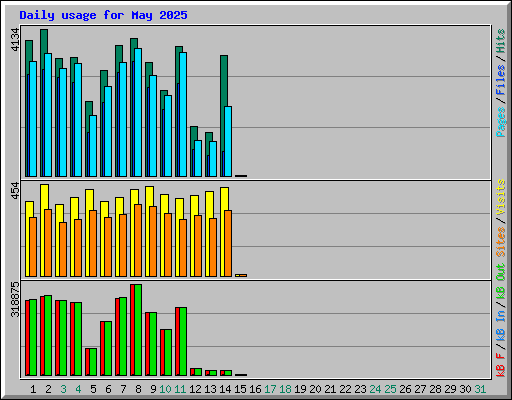Select day label 27 on the x-axis
The image size is (512, 400).
(420, 389)
